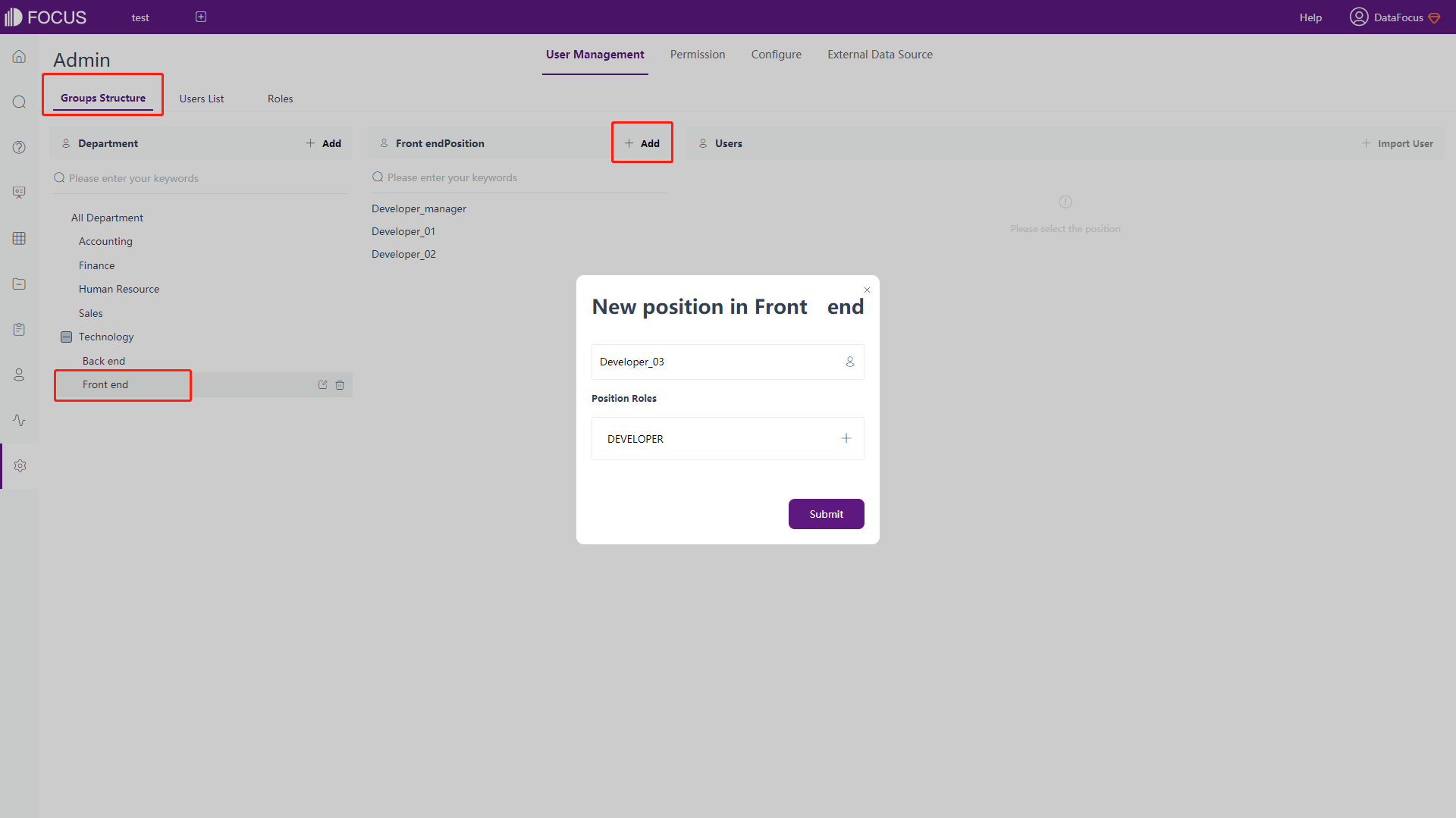Screen dimensions: 1456x818
Task: Edit the Front end department
Action: (x=322, y=384)
